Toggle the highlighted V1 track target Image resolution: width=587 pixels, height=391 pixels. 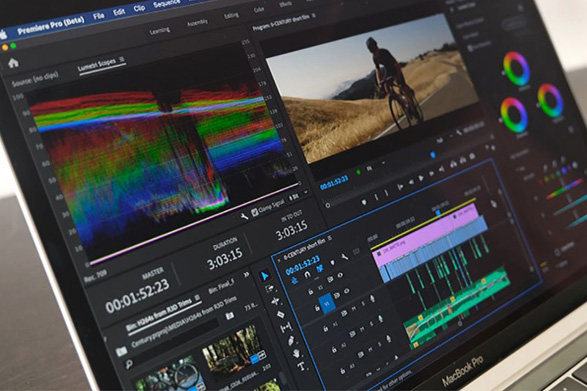point(326,304)
